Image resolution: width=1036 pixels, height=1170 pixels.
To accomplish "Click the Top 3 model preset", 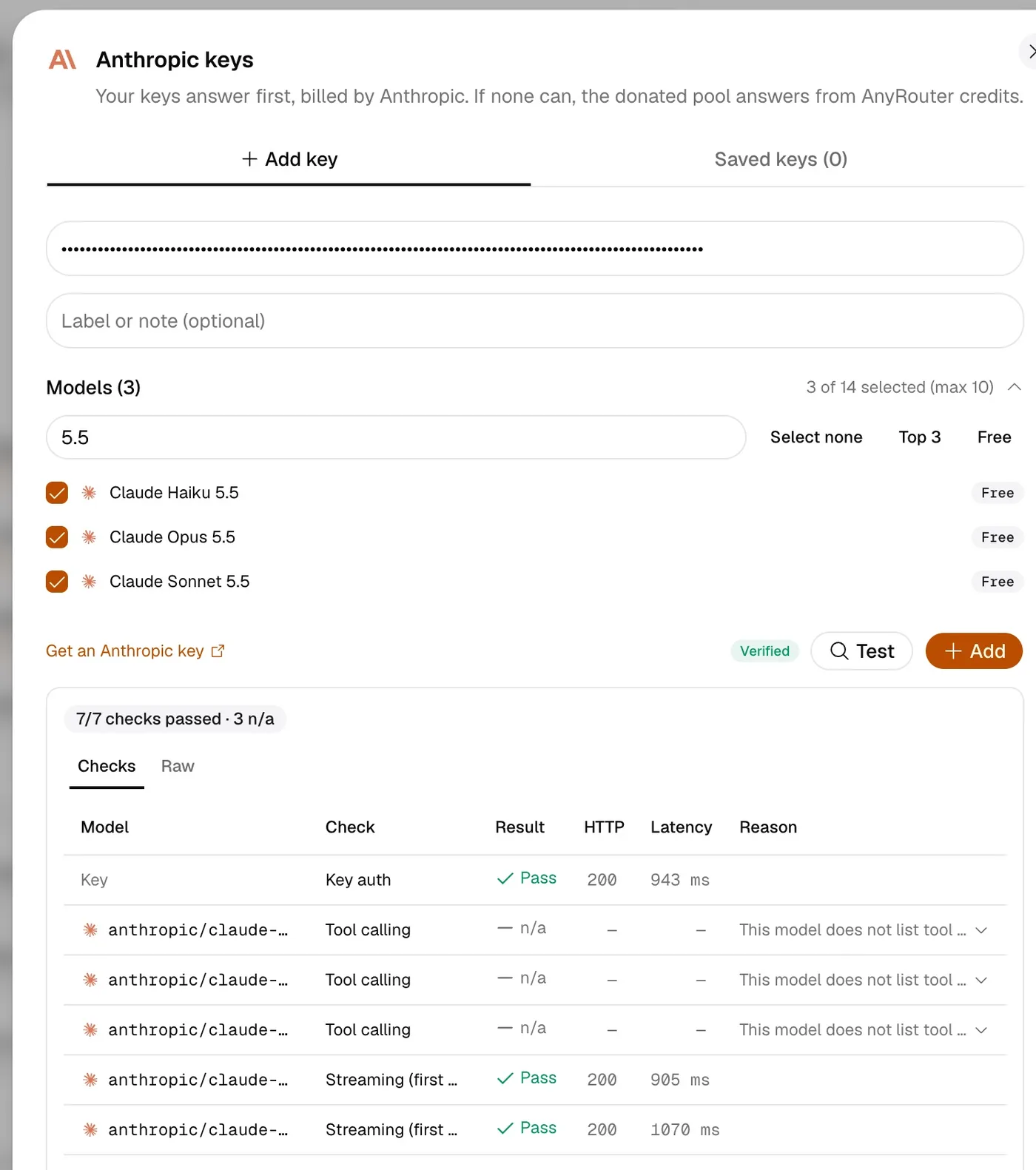I will (x=920, y=437).
